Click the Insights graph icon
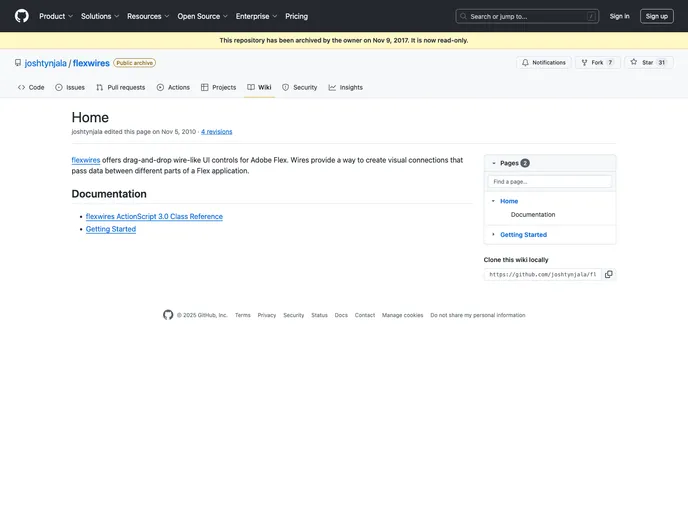Screen dimensions: 688x512 click(x=332, y=87)
